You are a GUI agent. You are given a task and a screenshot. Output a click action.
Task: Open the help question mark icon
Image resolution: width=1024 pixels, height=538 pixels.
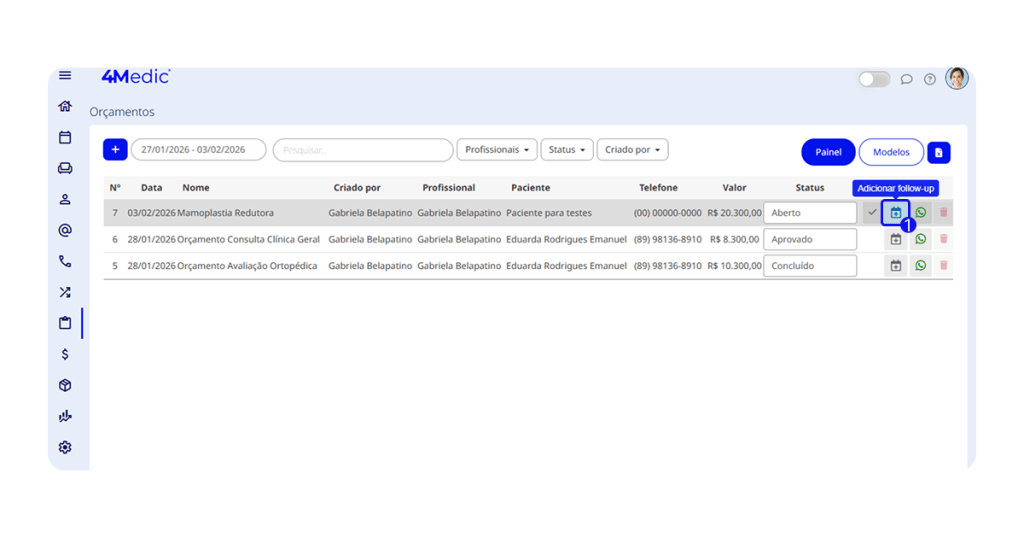pyautogui.click(x=930, y=79)
